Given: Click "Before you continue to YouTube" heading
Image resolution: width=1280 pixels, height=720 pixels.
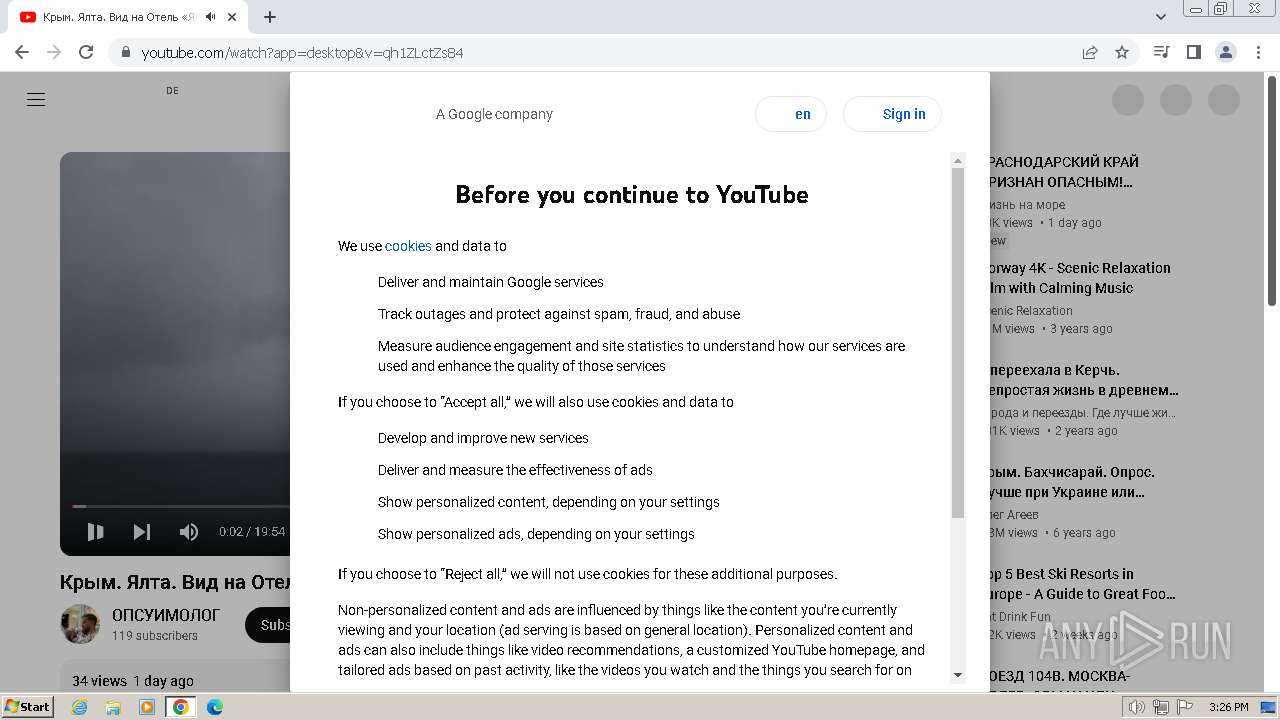Looking at the screenshot, I should coord(632,194).
